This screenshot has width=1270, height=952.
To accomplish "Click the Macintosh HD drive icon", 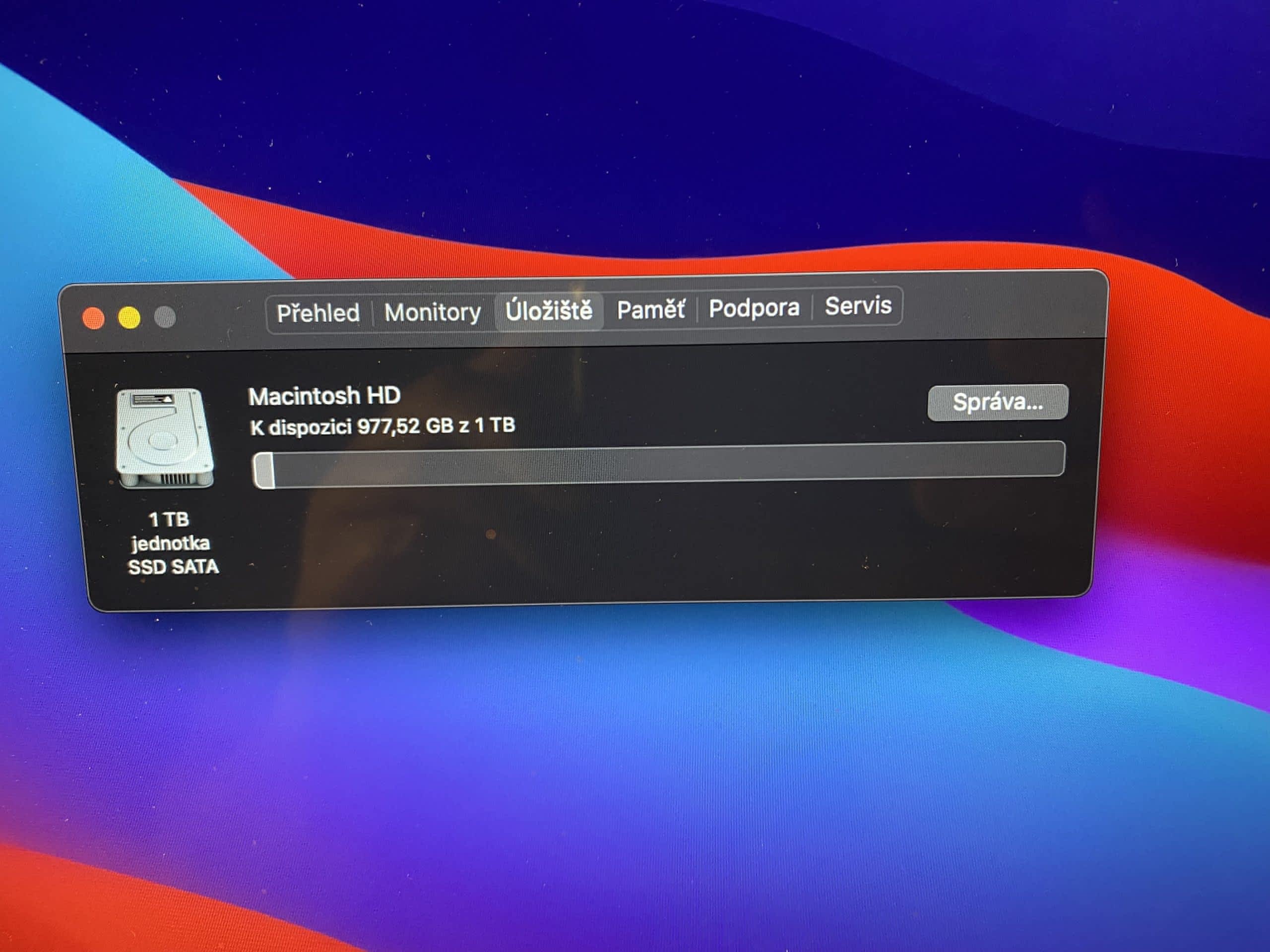I will 165,438.
